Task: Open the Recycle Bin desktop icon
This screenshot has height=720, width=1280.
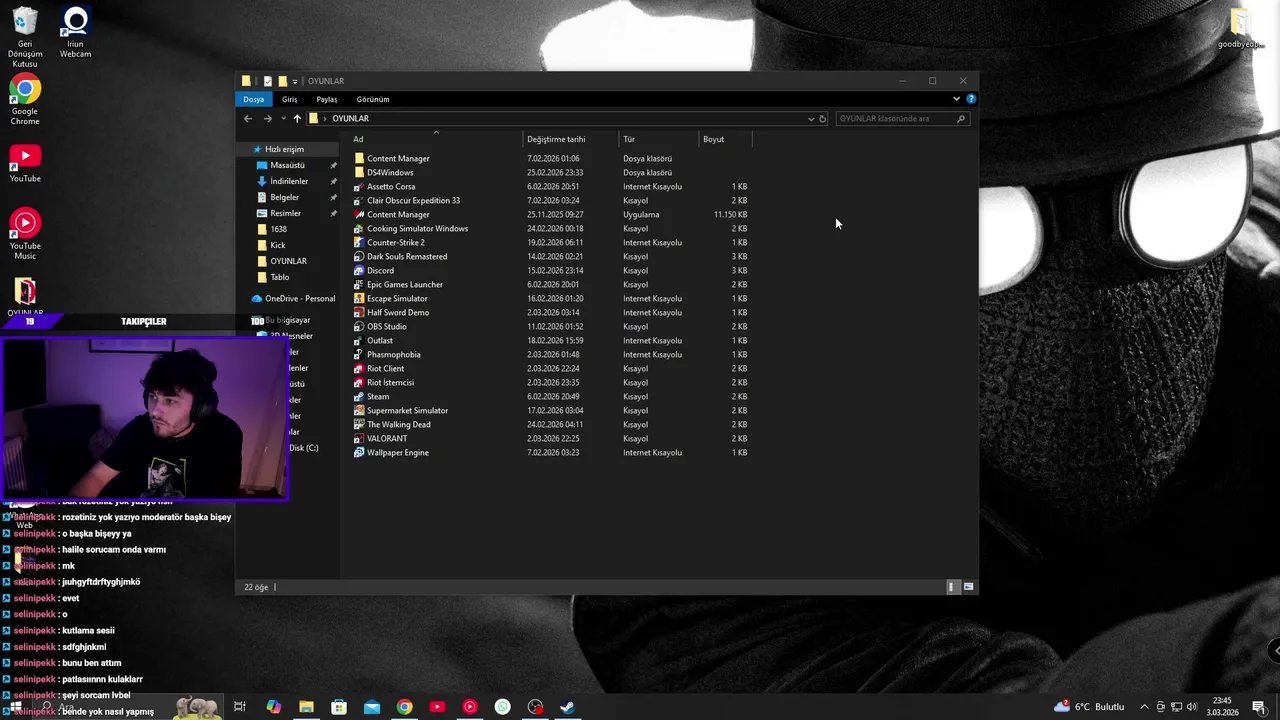Action: click(25, 37)
